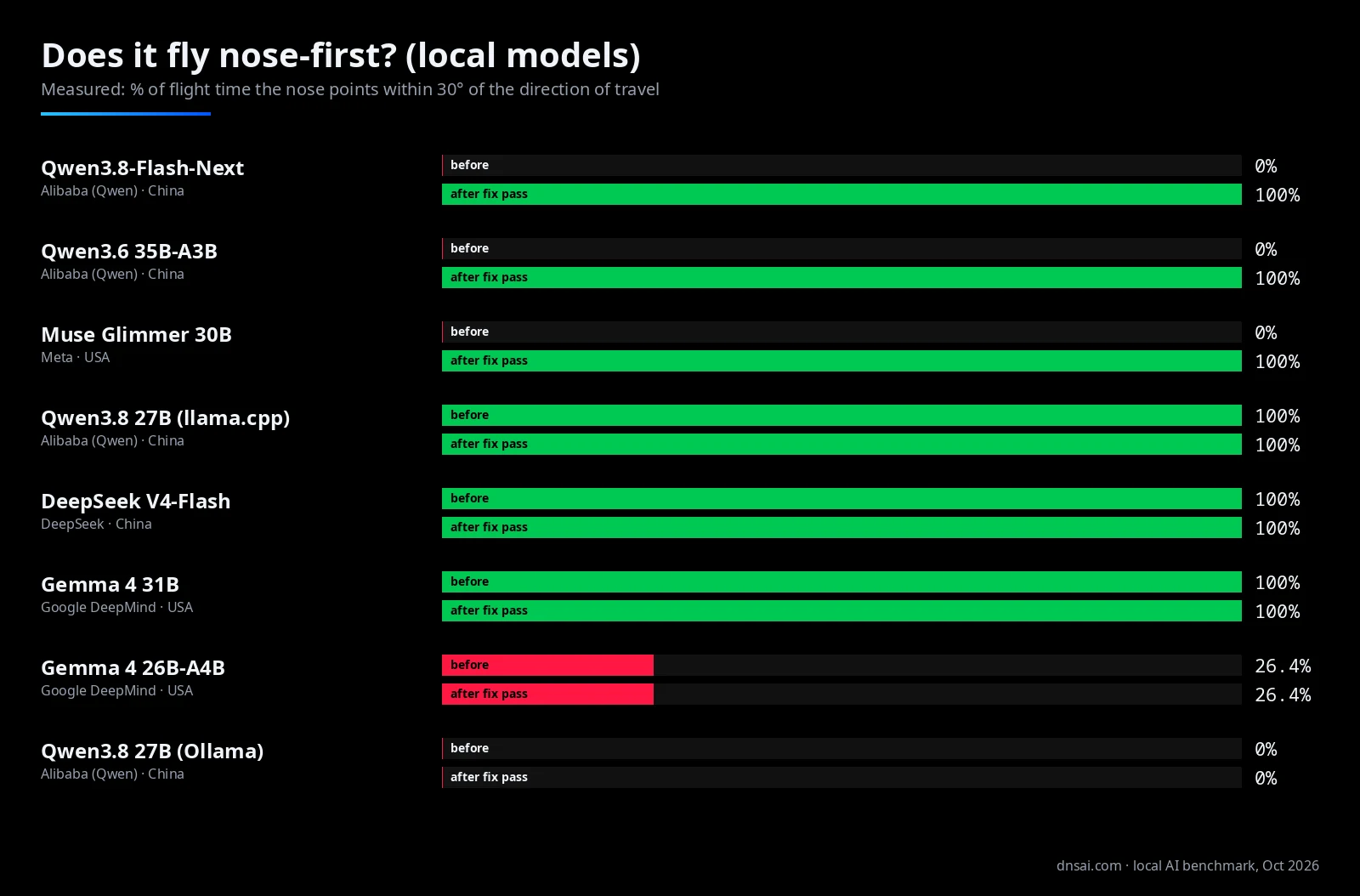Select the Gemma 4 26B-A4B model name
1360x896 pixels.
133,667
